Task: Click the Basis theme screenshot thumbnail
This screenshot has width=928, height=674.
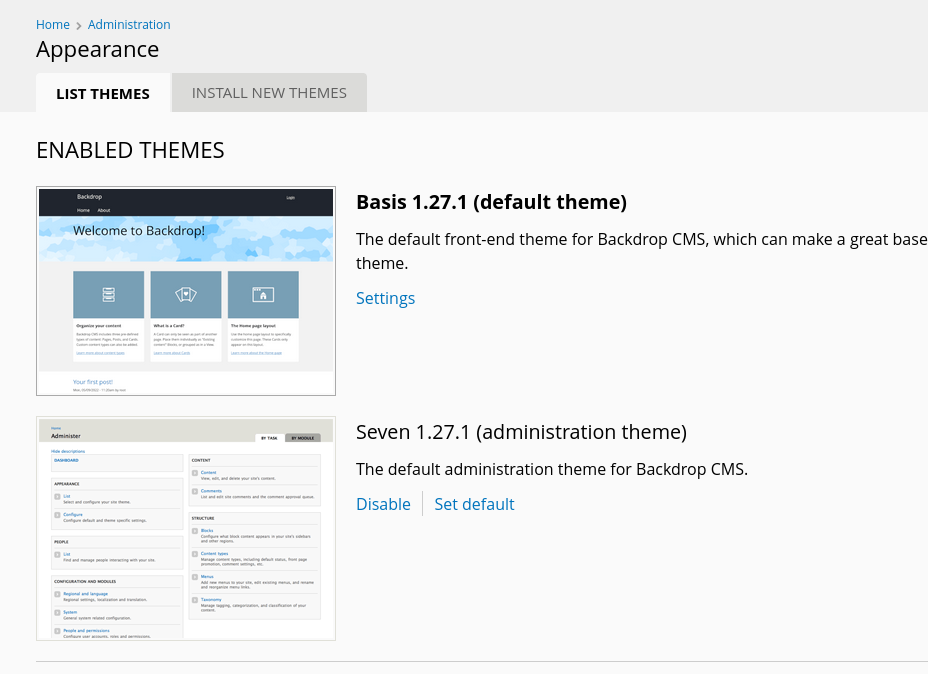Action: pyautogui.click(x=186, y=291)
